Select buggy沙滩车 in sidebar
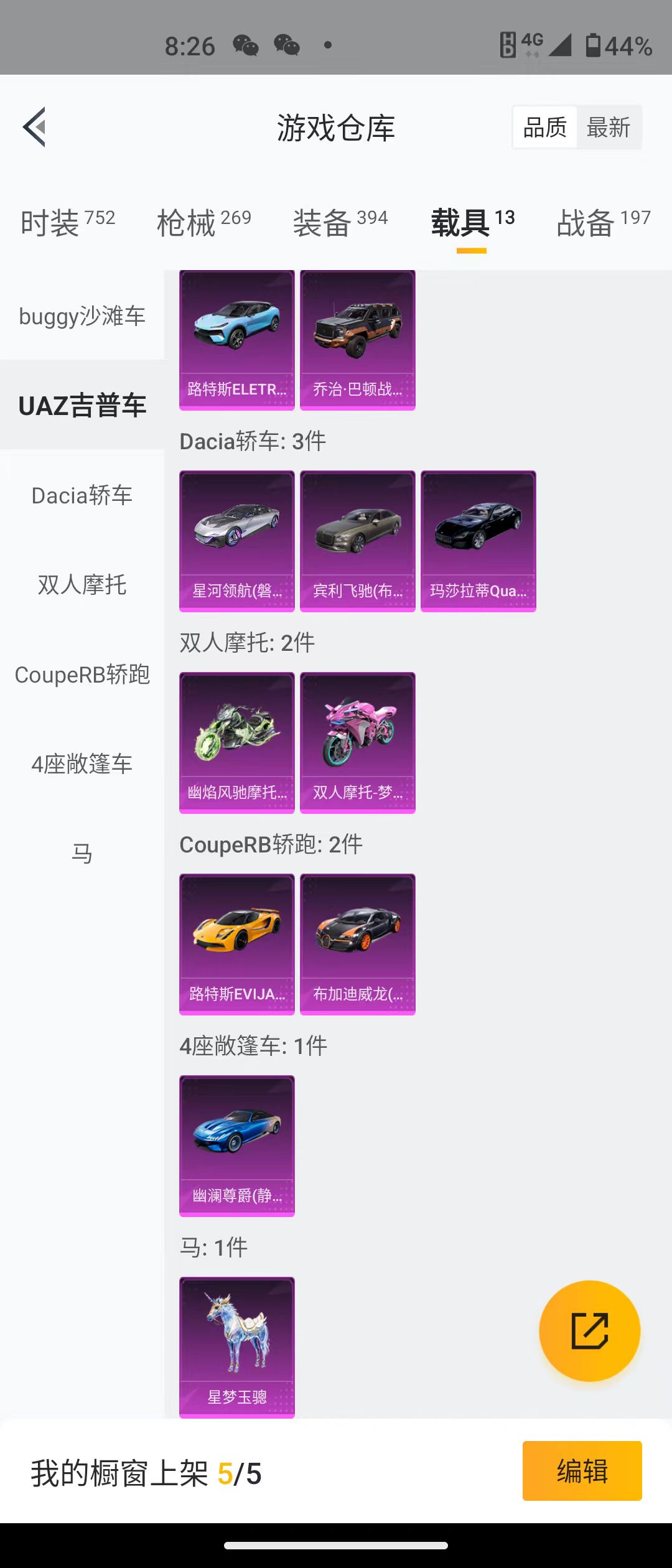Image resolution: width=672 pixels, height=1568 pixels. pyautogui.click(x=82, y=316)
